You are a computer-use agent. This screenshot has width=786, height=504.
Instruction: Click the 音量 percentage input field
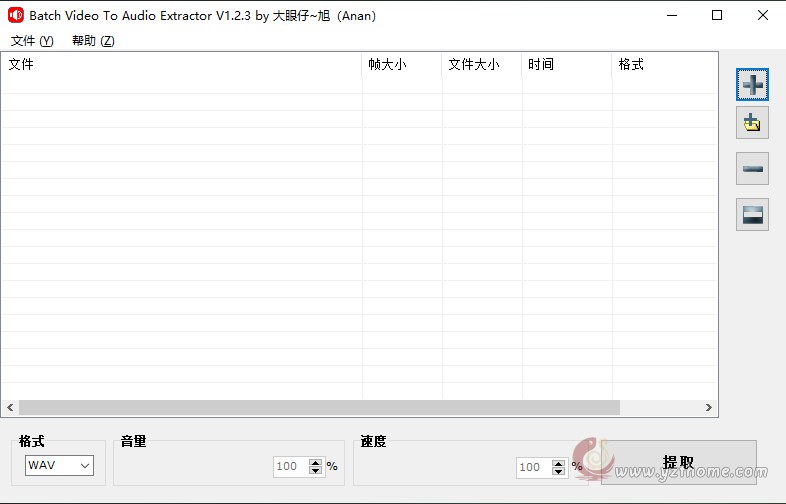tap(291, 466)
